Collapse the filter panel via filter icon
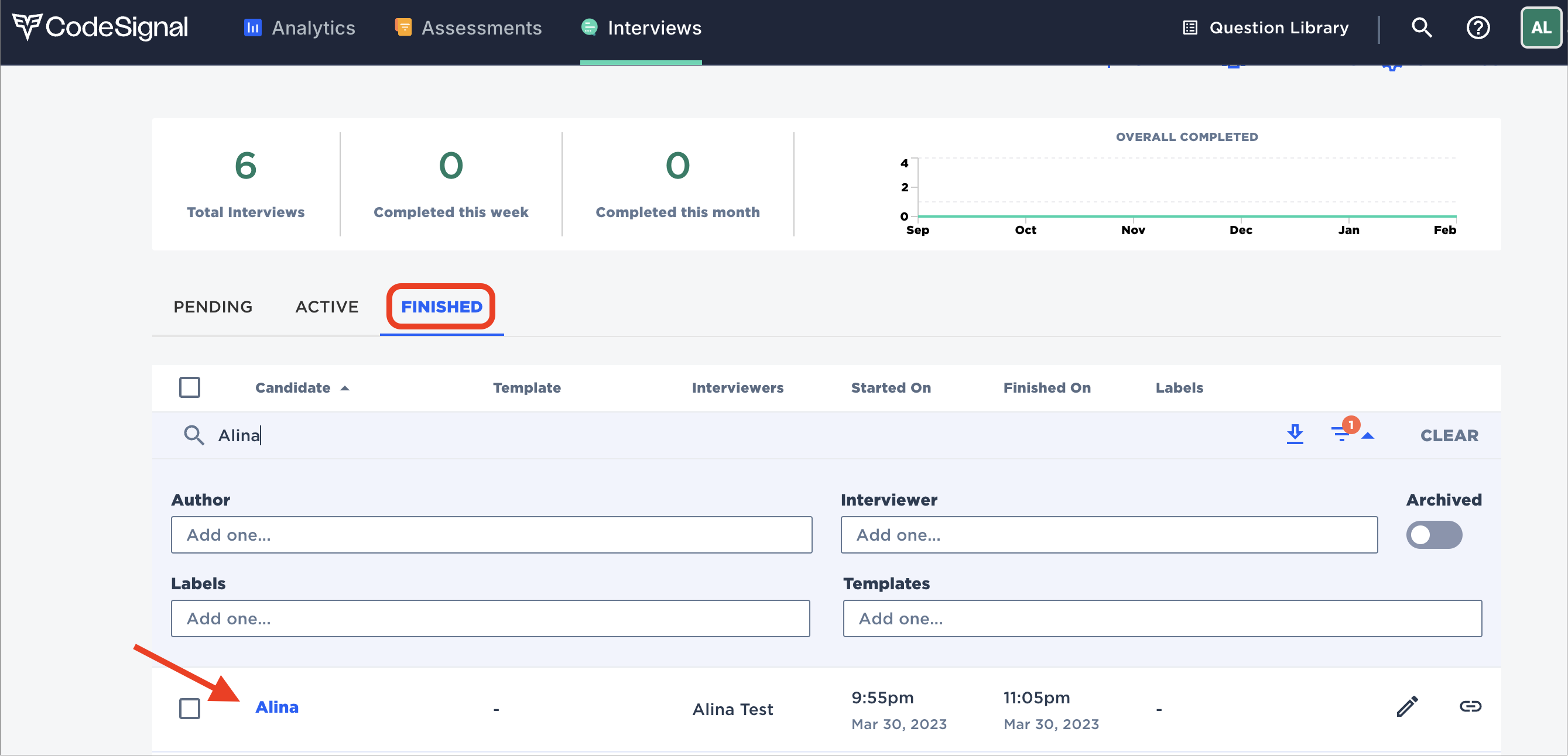The width and height of the screenshot is (1568, 756). click(1341, 434)
